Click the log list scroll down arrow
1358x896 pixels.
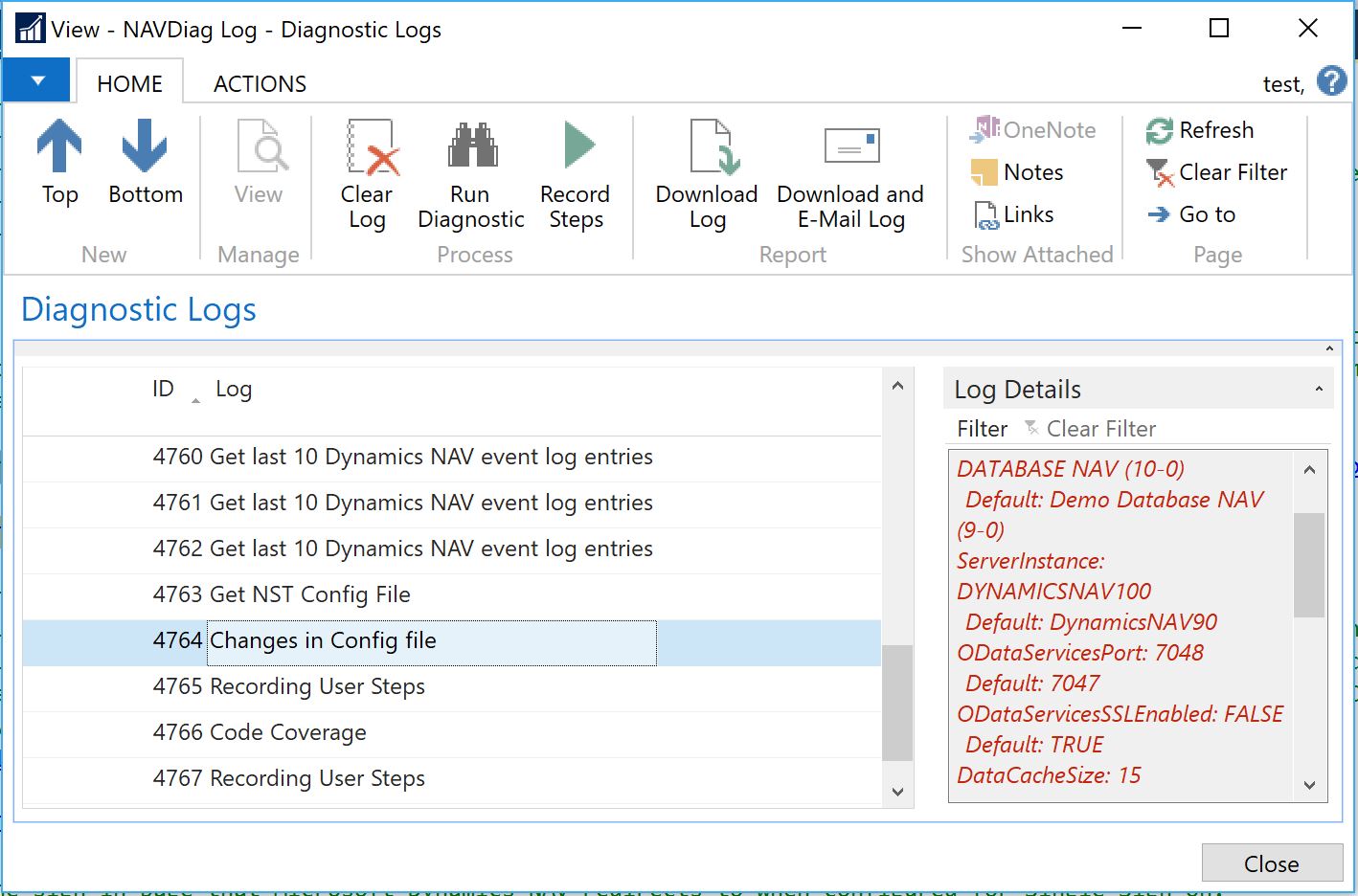tap(897, 792)
